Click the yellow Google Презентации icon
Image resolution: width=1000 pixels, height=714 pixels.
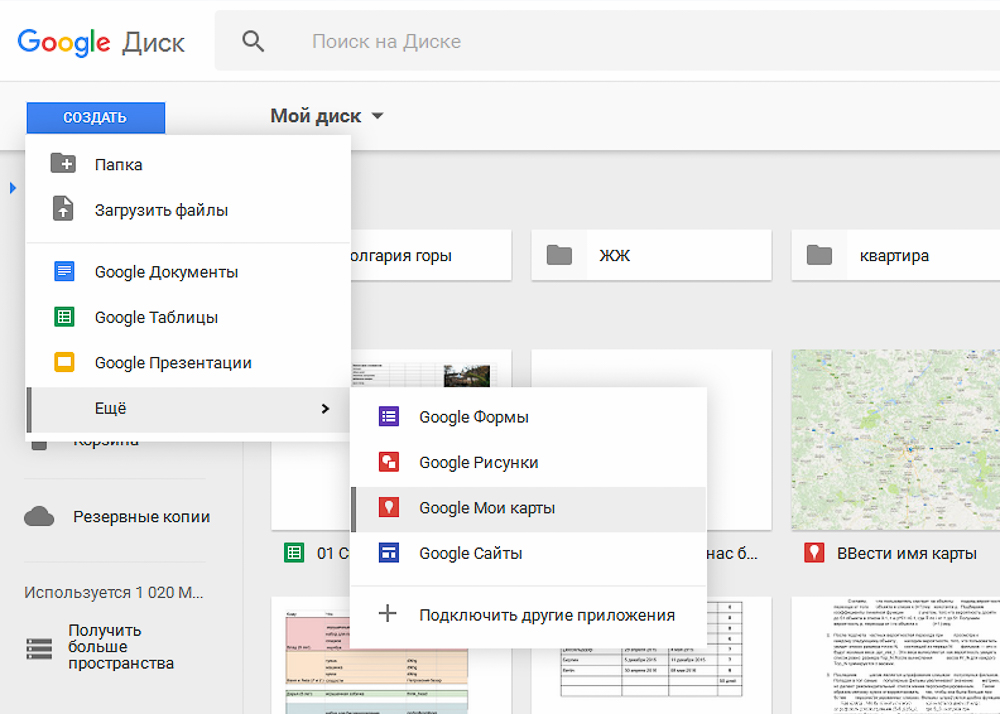tap(64, 362)
